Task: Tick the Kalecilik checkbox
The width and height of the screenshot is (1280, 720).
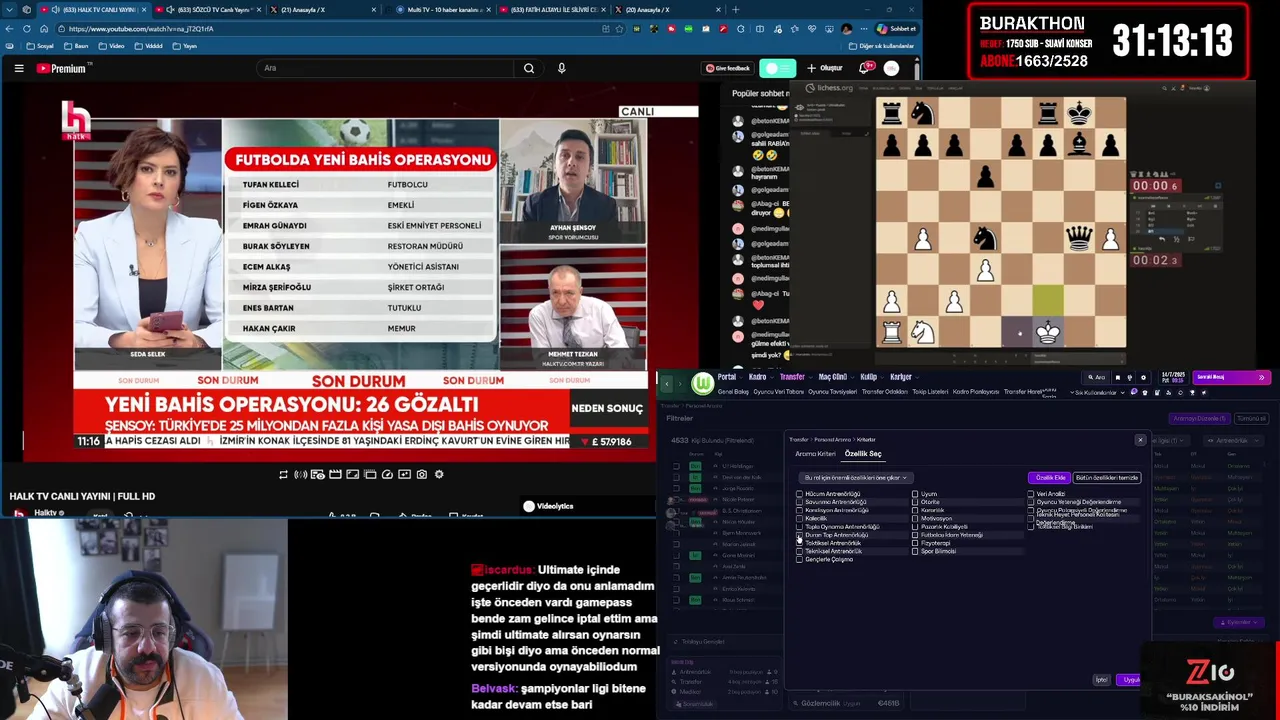Action: 799,519
